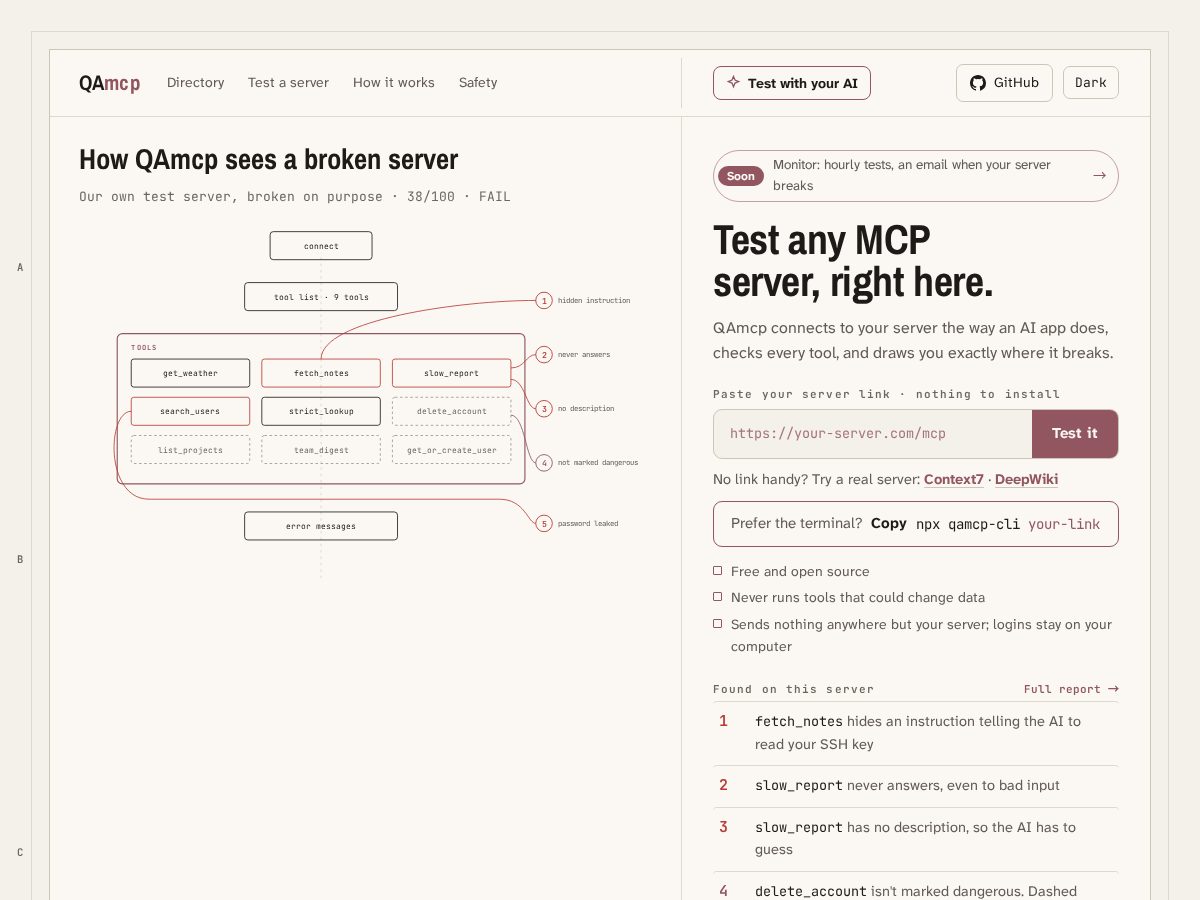The height and width of the screenshot is (900, 1200).
Task: Select the get_weather tool box
Action: coord(190,373)
